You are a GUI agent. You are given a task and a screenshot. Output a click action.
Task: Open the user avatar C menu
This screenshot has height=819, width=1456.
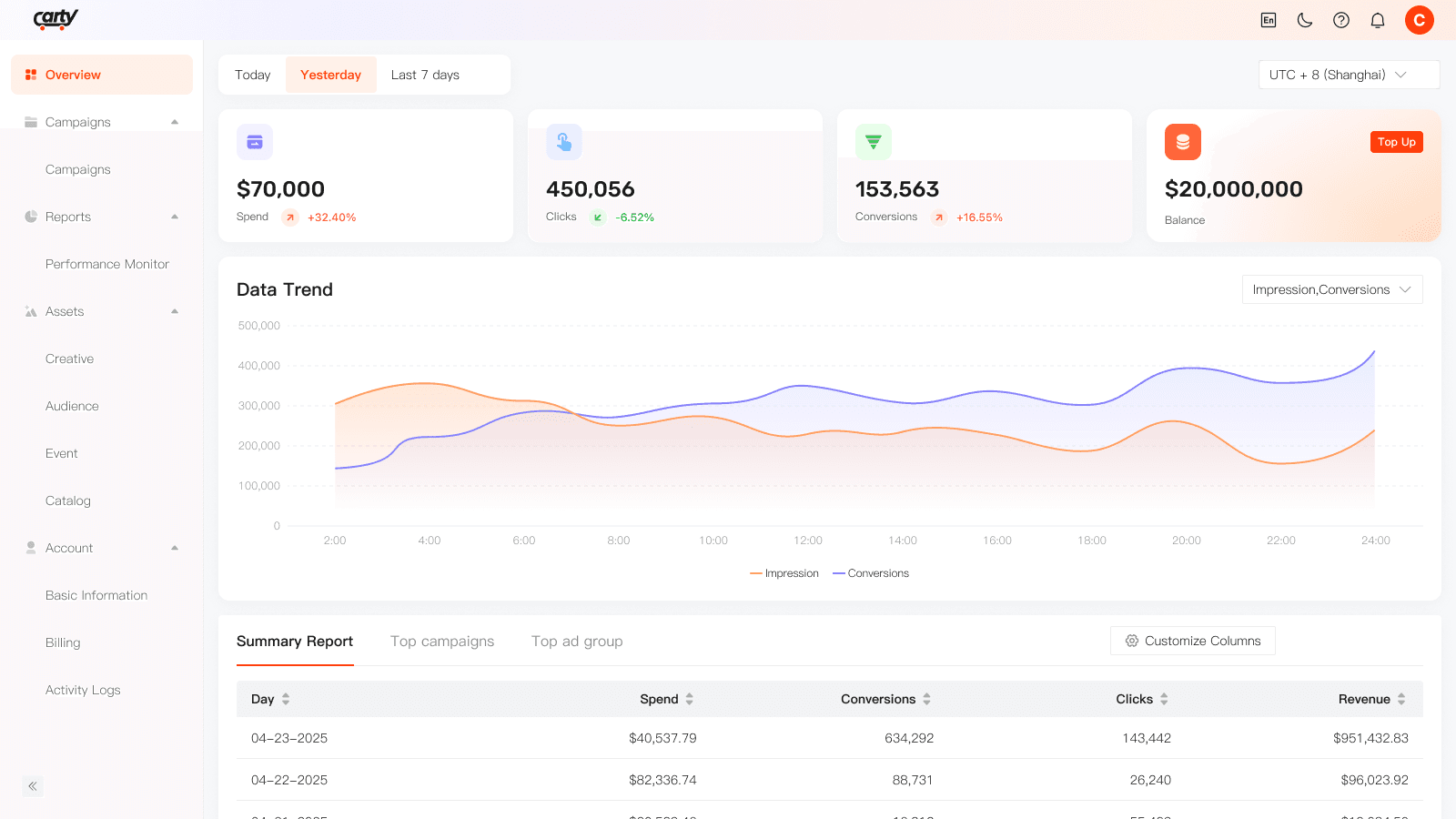coord(1420,20)
